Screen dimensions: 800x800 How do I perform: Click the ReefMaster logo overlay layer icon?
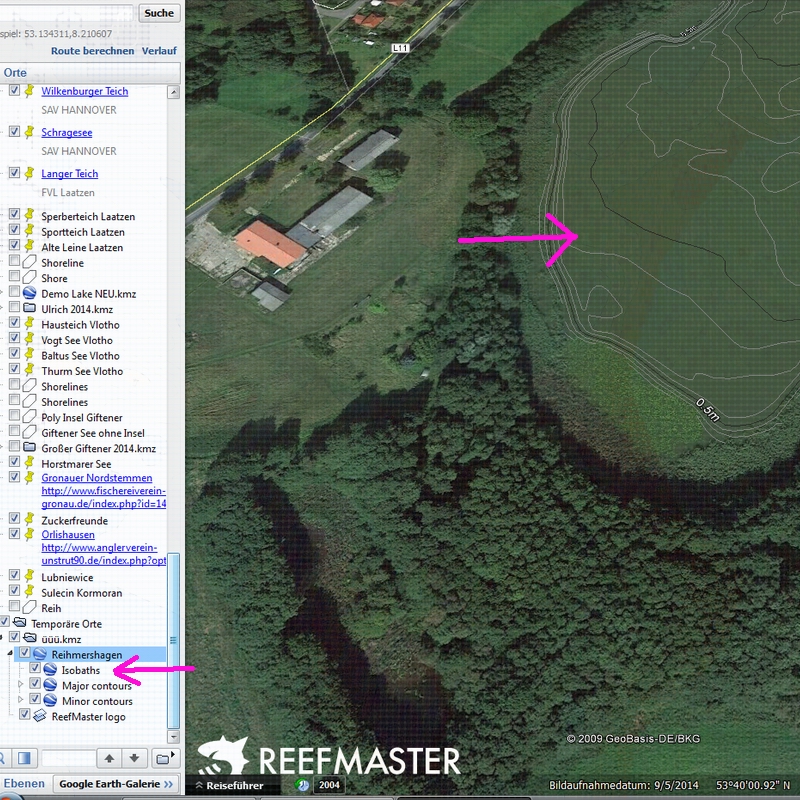pos(39,716)
